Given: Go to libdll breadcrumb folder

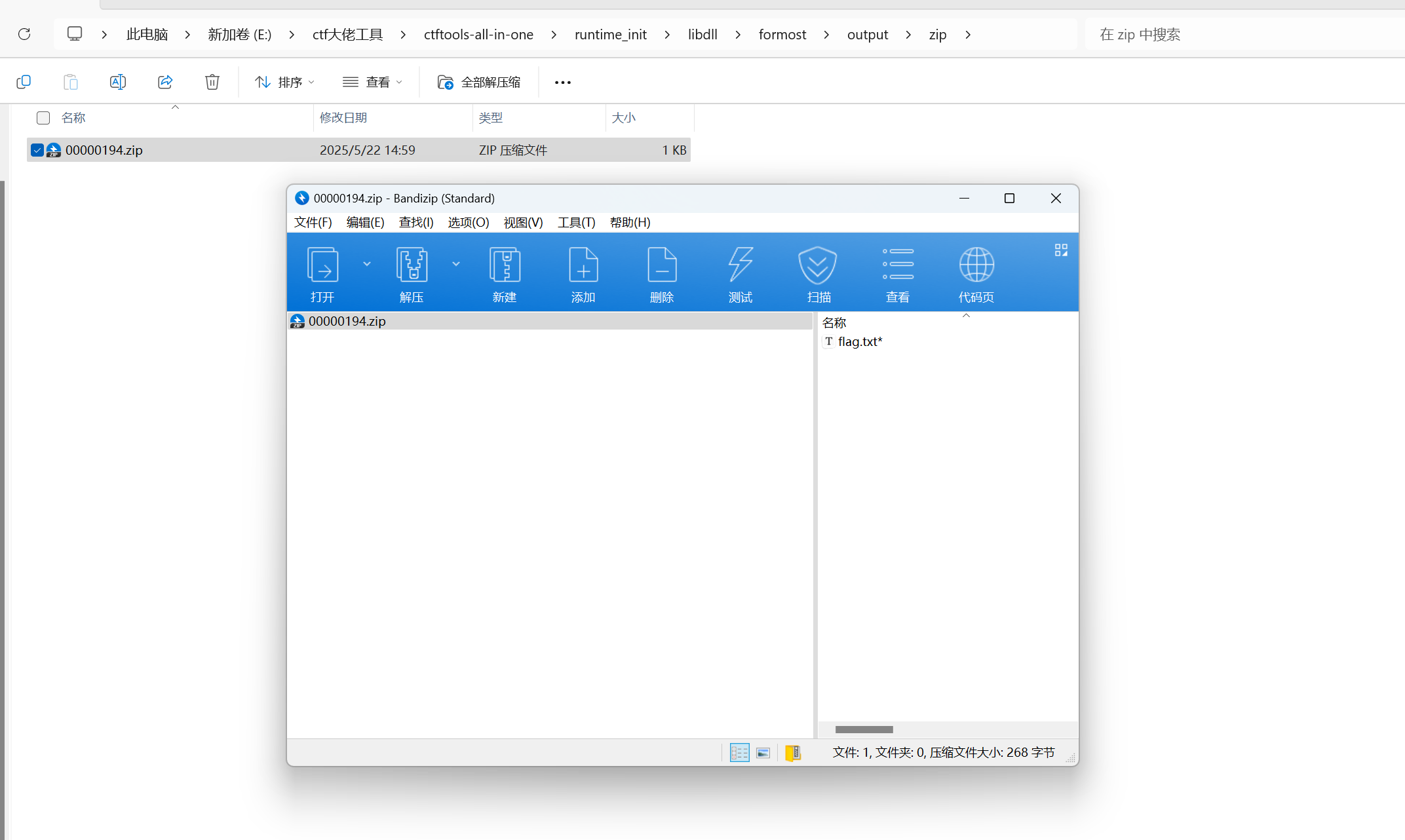Looking at the screenshot, I should coord(702,35).
